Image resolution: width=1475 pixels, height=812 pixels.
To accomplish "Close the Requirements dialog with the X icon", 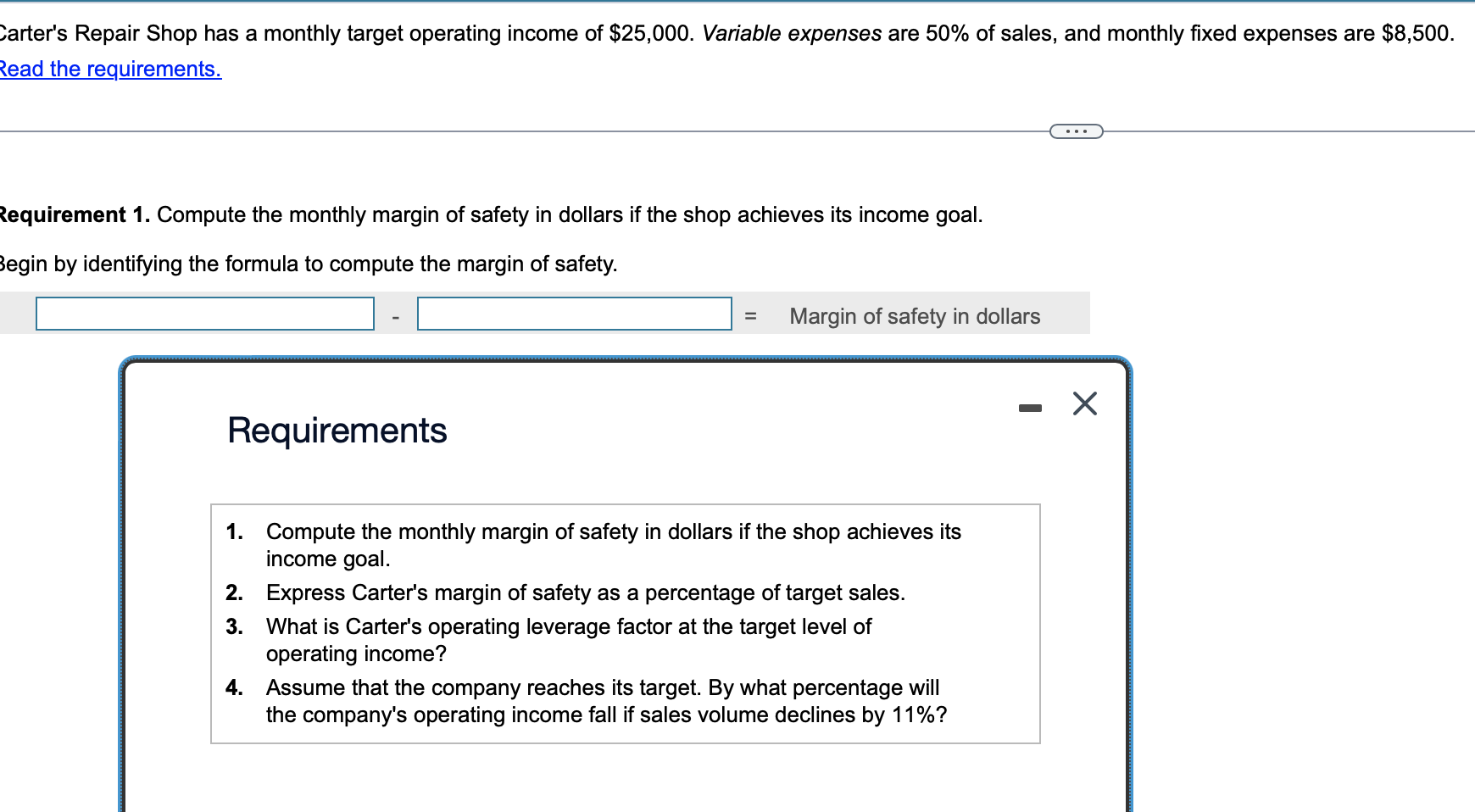I will pyautogui.click(x=1085, y=404).
